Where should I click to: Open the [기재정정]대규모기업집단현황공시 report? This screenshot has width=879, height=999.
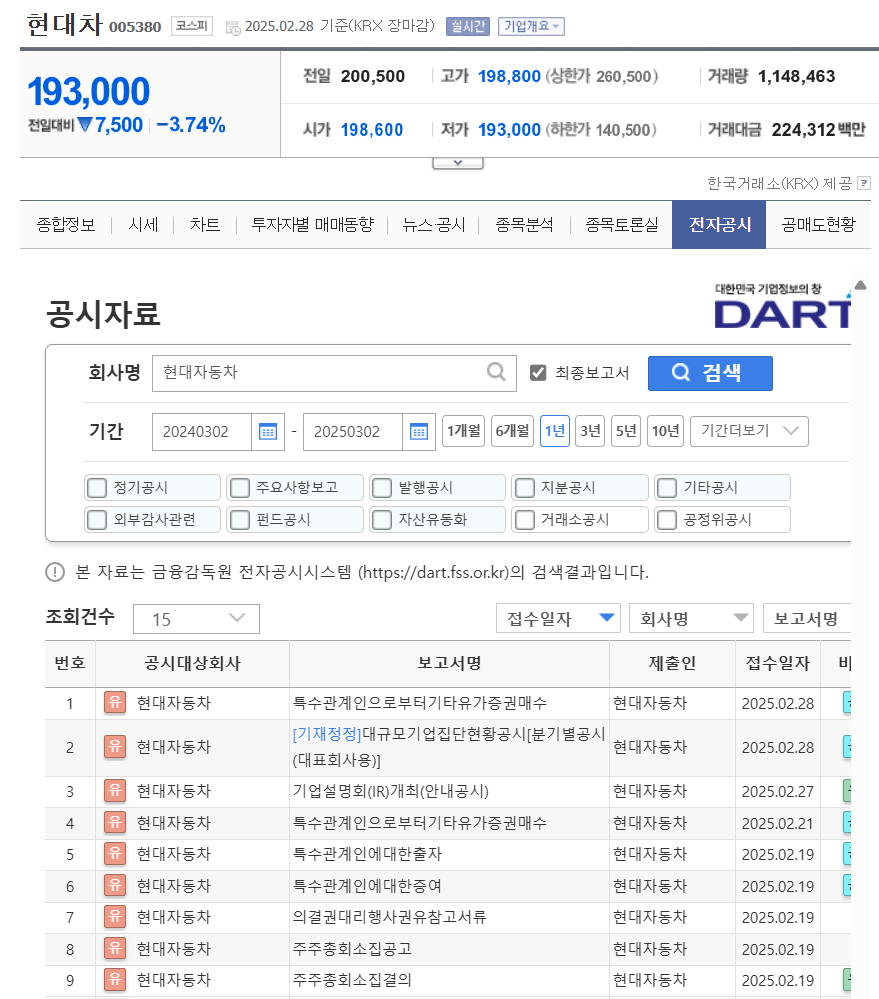[x=448, y=747]
